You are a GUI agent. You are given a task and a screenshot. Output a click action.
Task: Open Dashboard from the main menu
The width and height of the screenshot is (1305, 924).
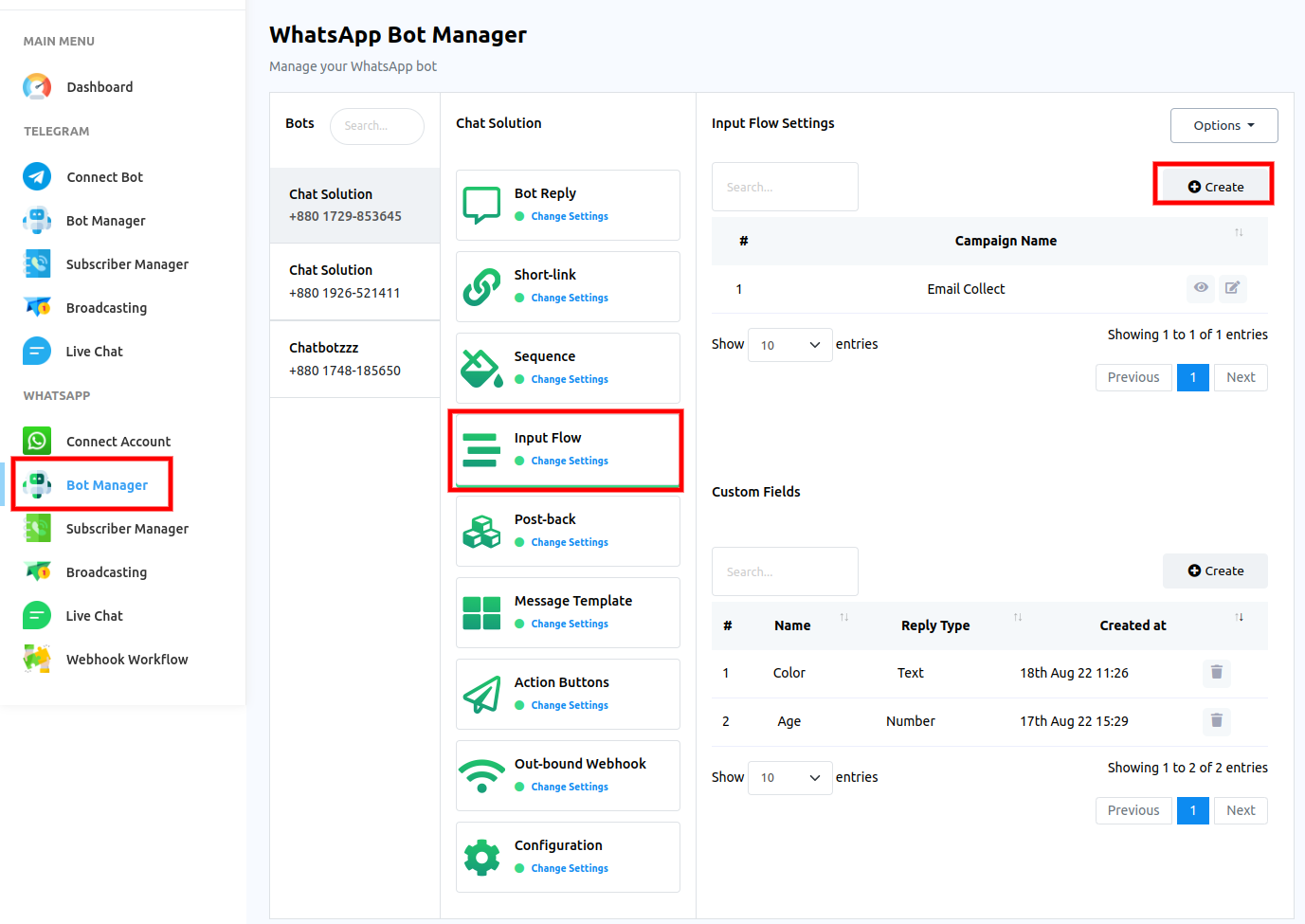[100, 87]
